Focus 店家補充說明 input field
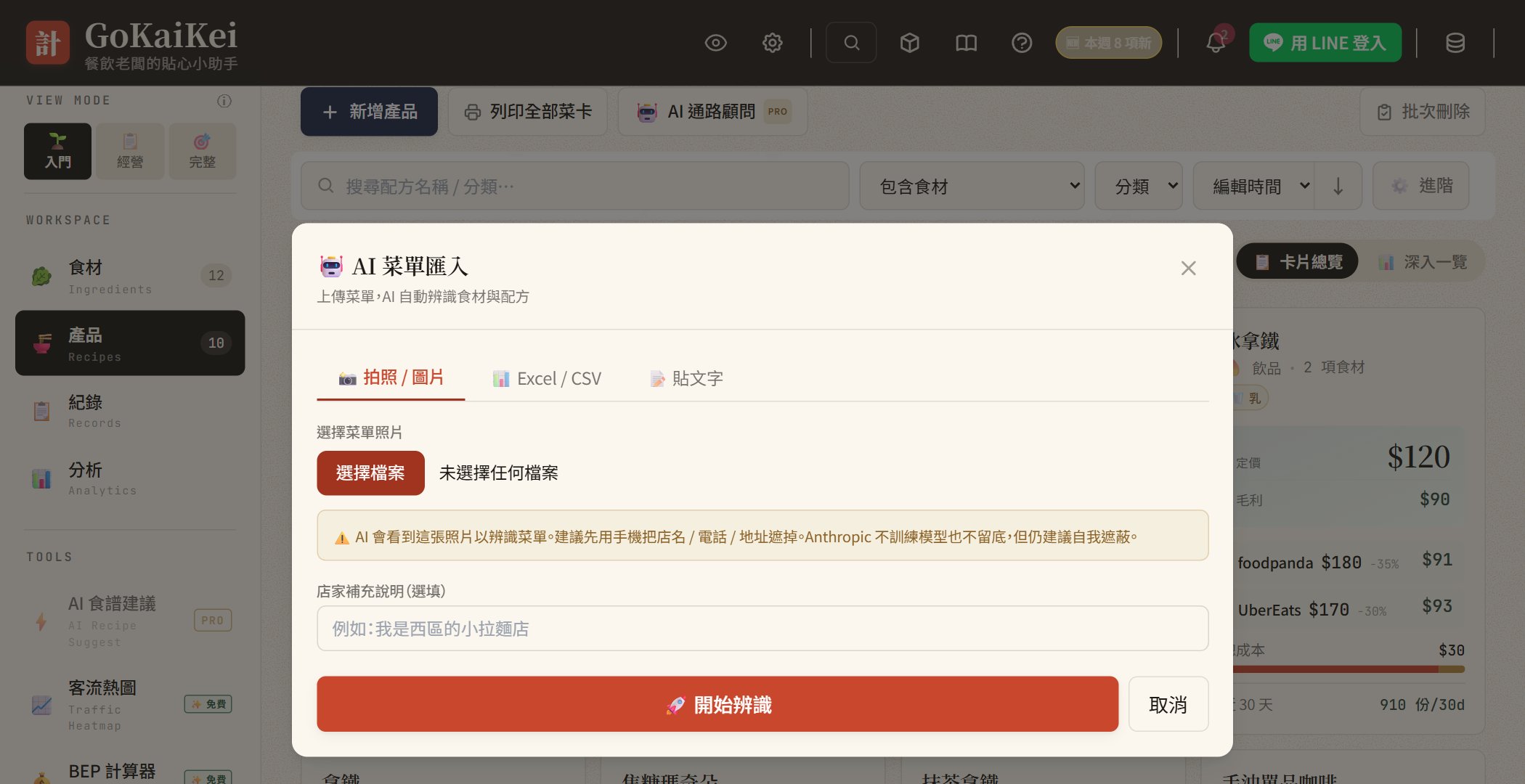Image resolution: width=1525 pixels, height=784 pixels. [762, 628]
